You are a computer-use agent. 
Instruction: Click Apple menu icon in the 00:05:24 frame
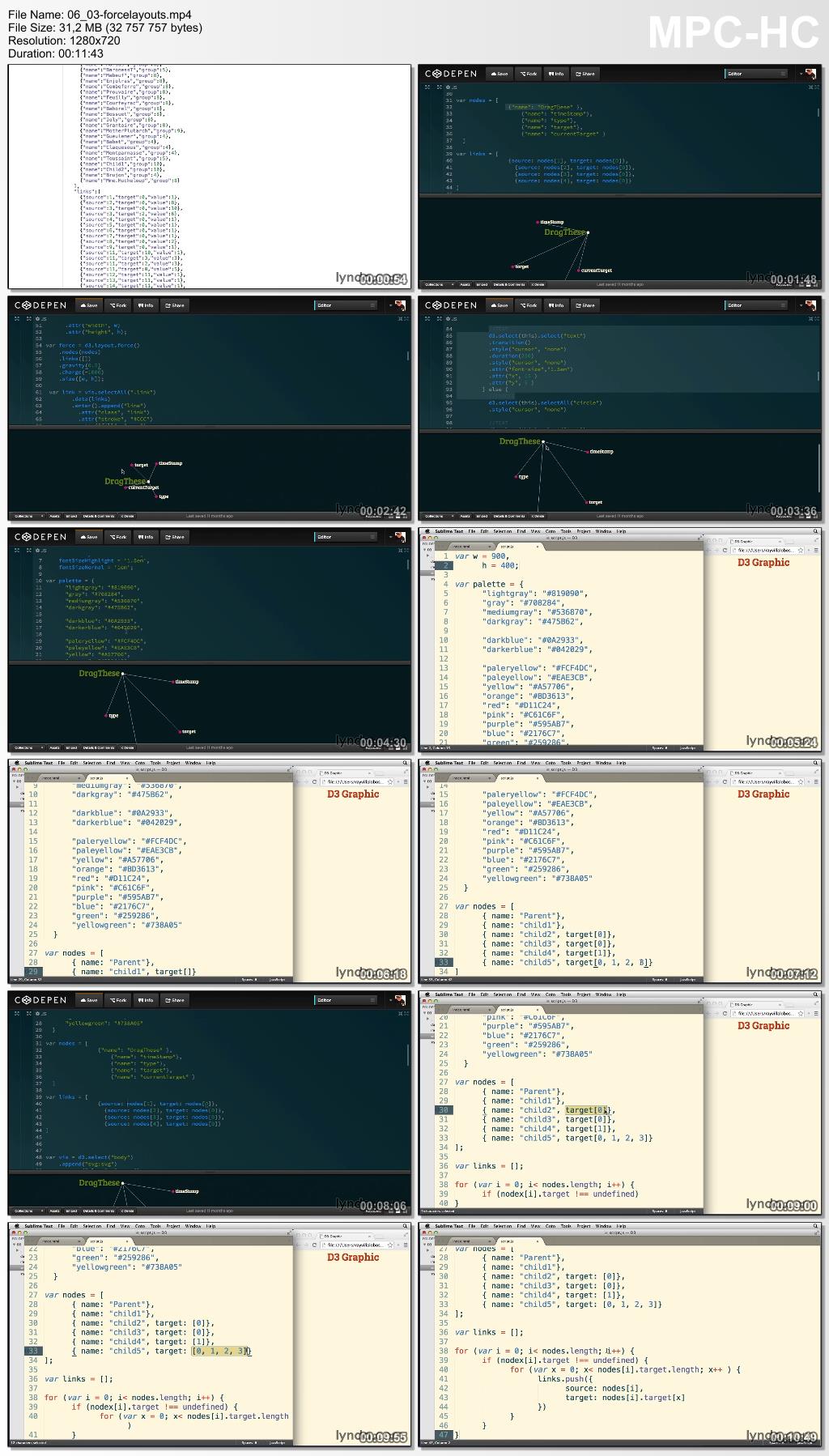426,531
